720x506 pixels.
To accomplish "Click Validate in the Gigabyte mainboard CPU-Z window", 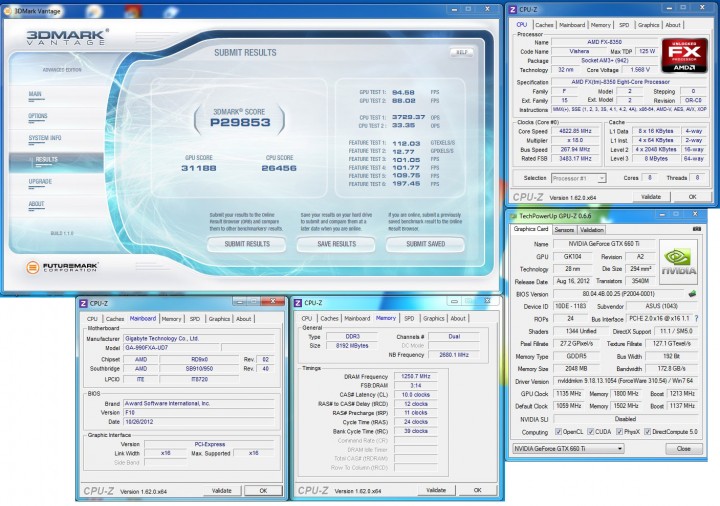I will 221,491.
